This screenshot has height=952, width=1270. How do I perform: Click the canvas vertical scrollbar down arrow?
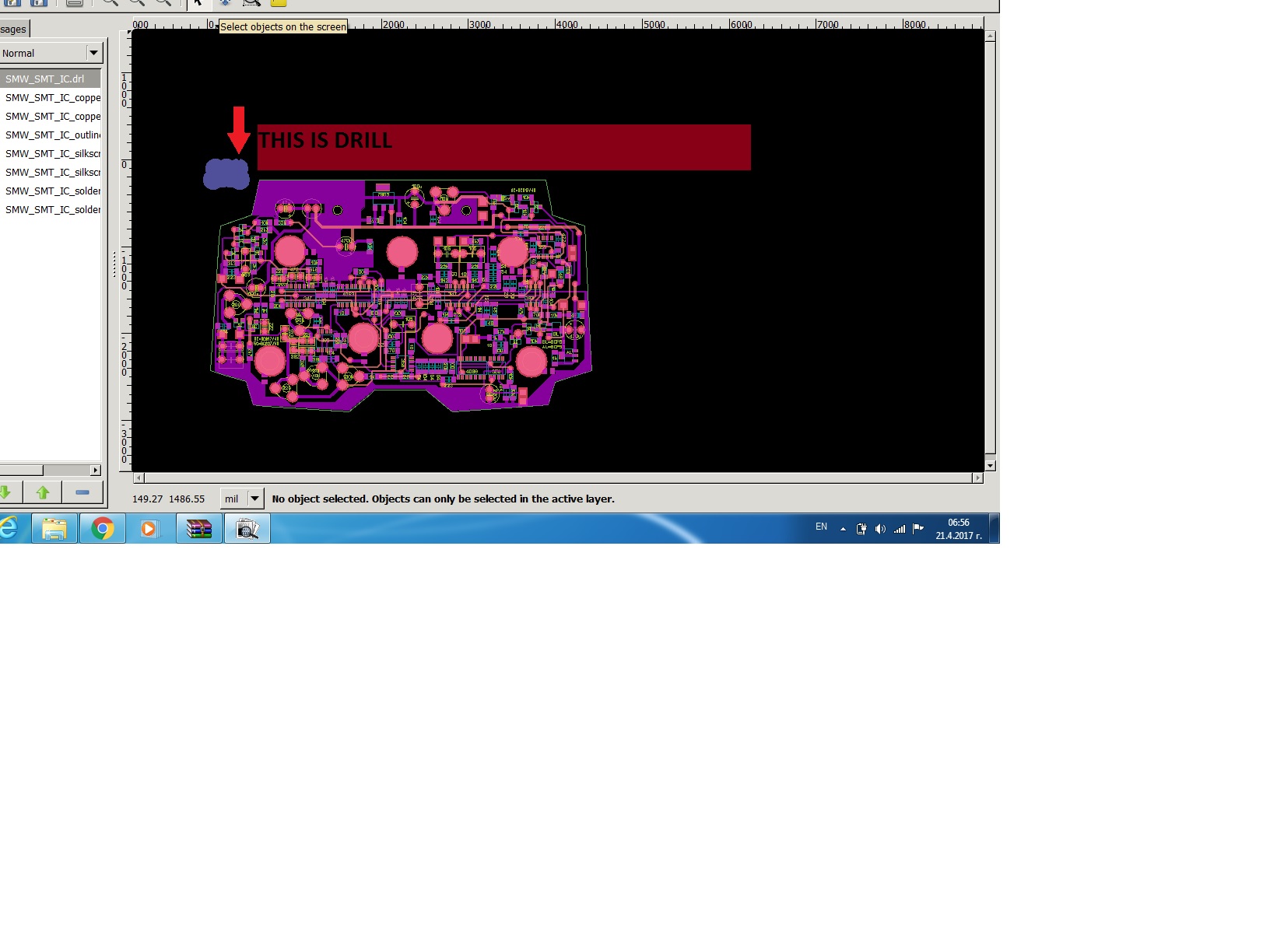[990, 466]
